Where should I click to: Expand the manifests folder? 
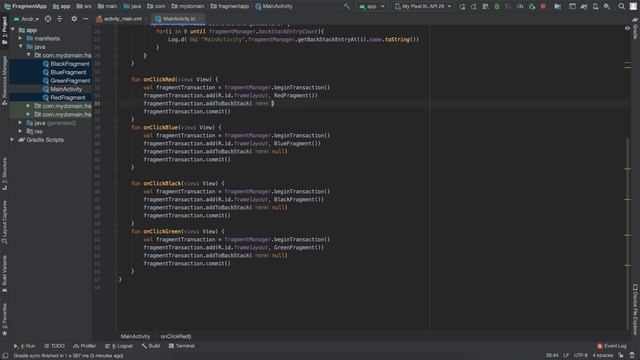coord(20,38)
